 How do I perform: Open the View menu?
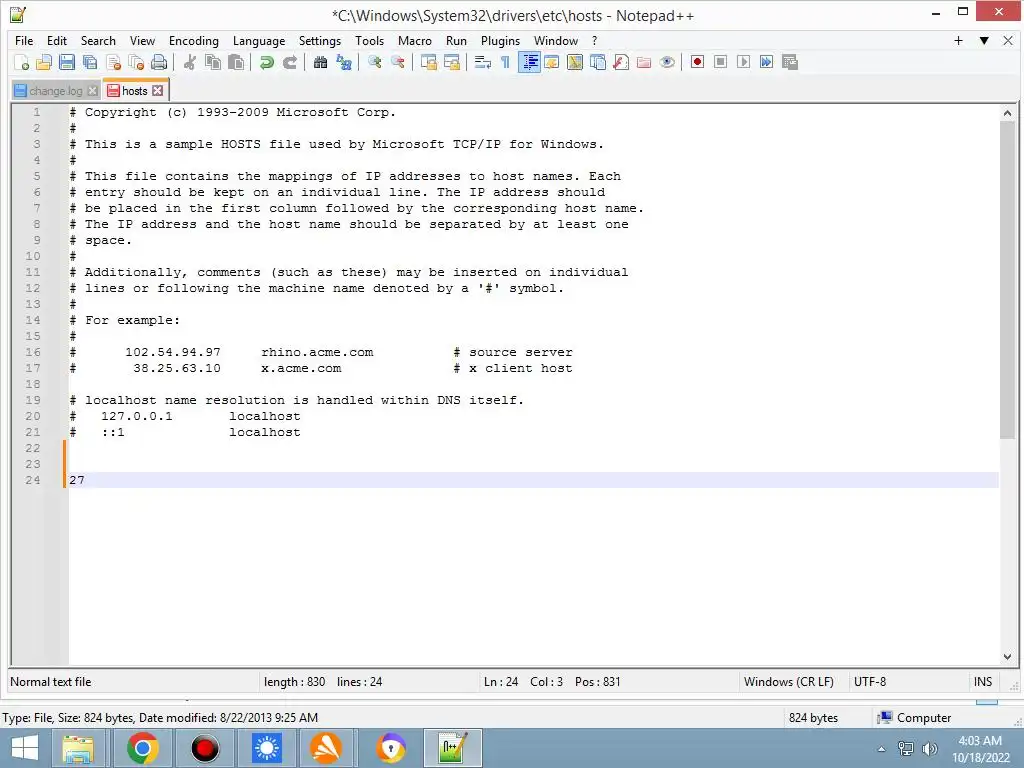click(x=142, y=40)
